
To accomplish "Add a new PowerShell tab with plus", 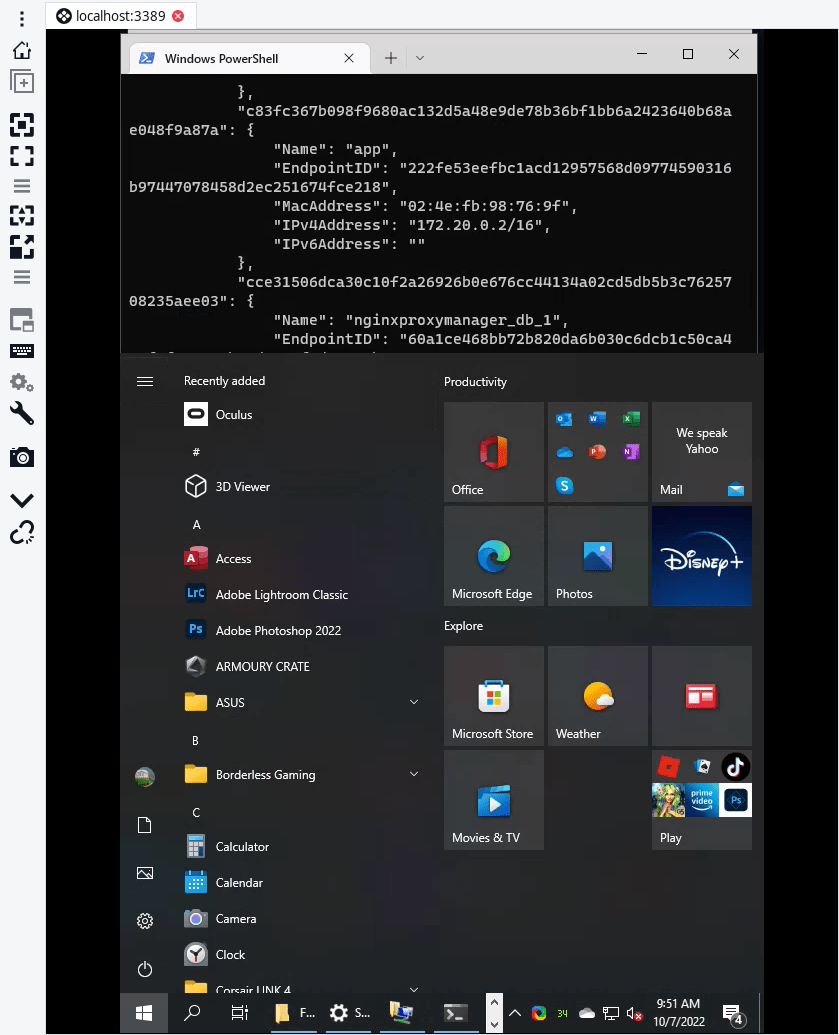I will pos(391,58).
